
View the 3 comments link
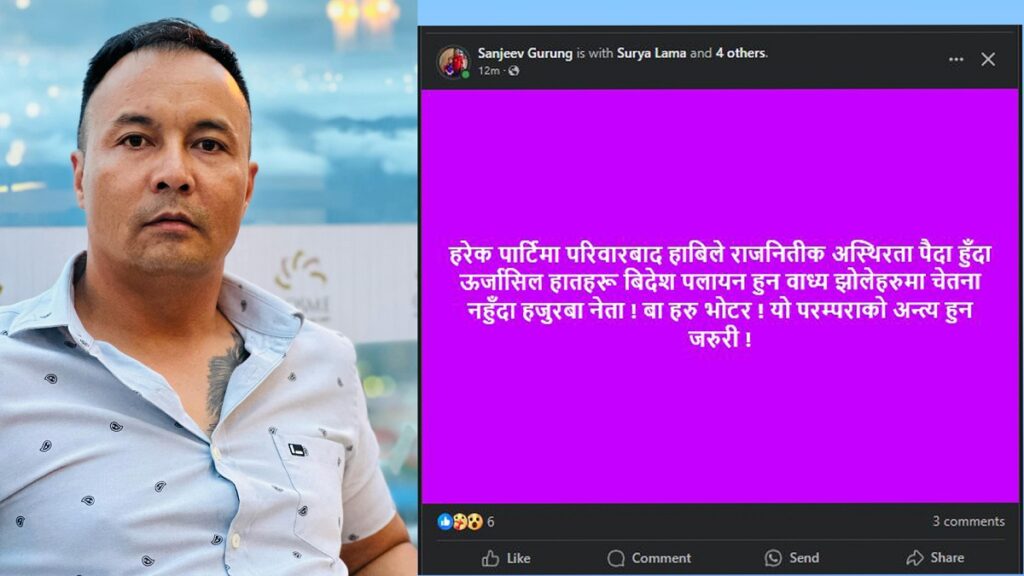tap(968, 521)
